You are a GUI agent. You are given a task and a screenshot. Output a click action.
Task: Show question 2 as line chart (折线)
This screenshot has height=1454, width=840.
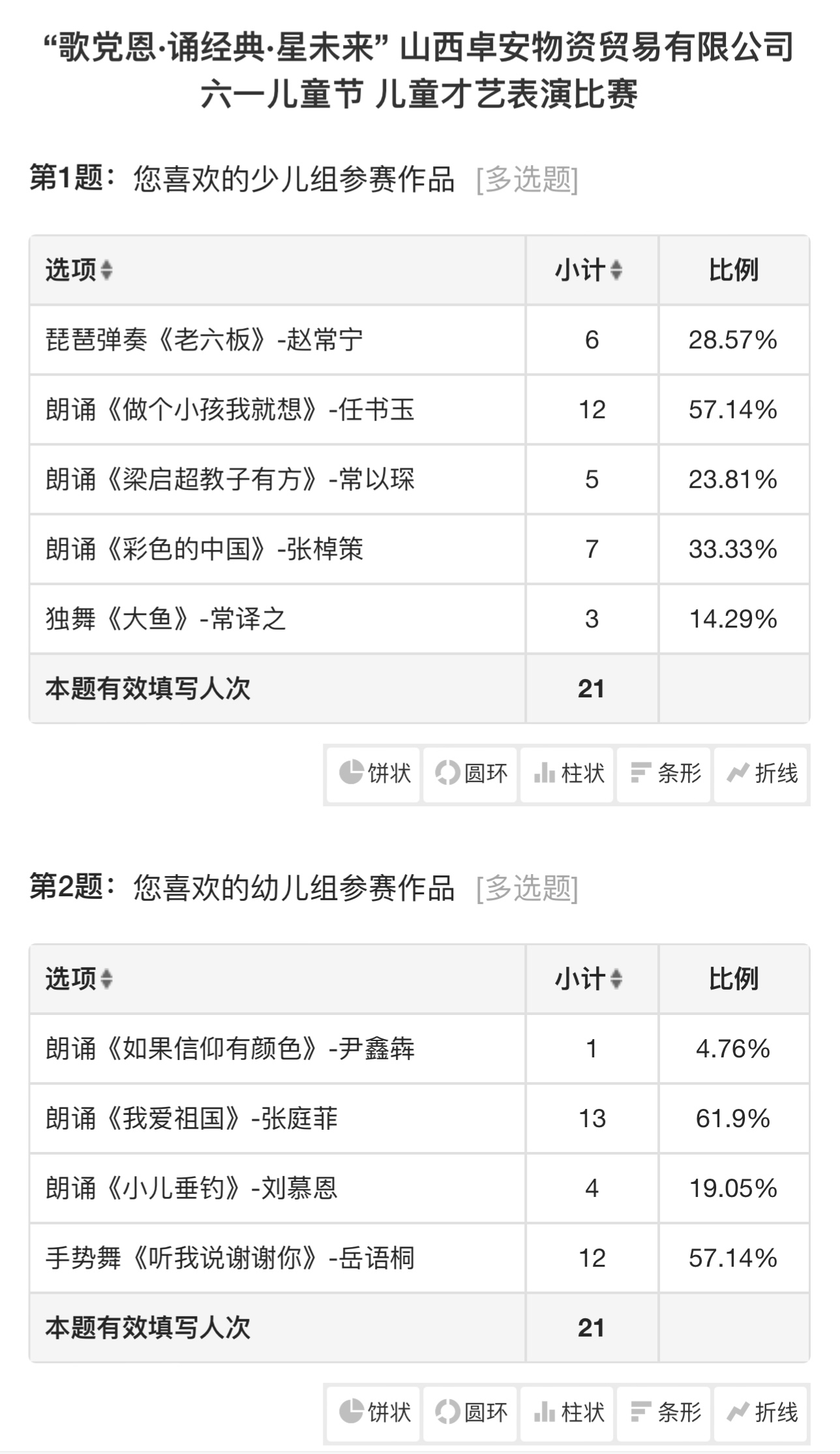click(x=760, y=1412)
